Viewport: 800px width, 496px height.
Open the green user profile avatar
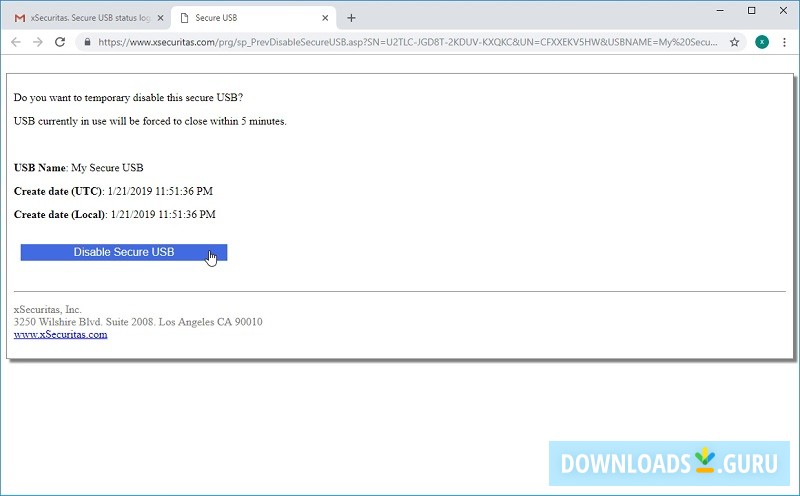coord(762,42)
